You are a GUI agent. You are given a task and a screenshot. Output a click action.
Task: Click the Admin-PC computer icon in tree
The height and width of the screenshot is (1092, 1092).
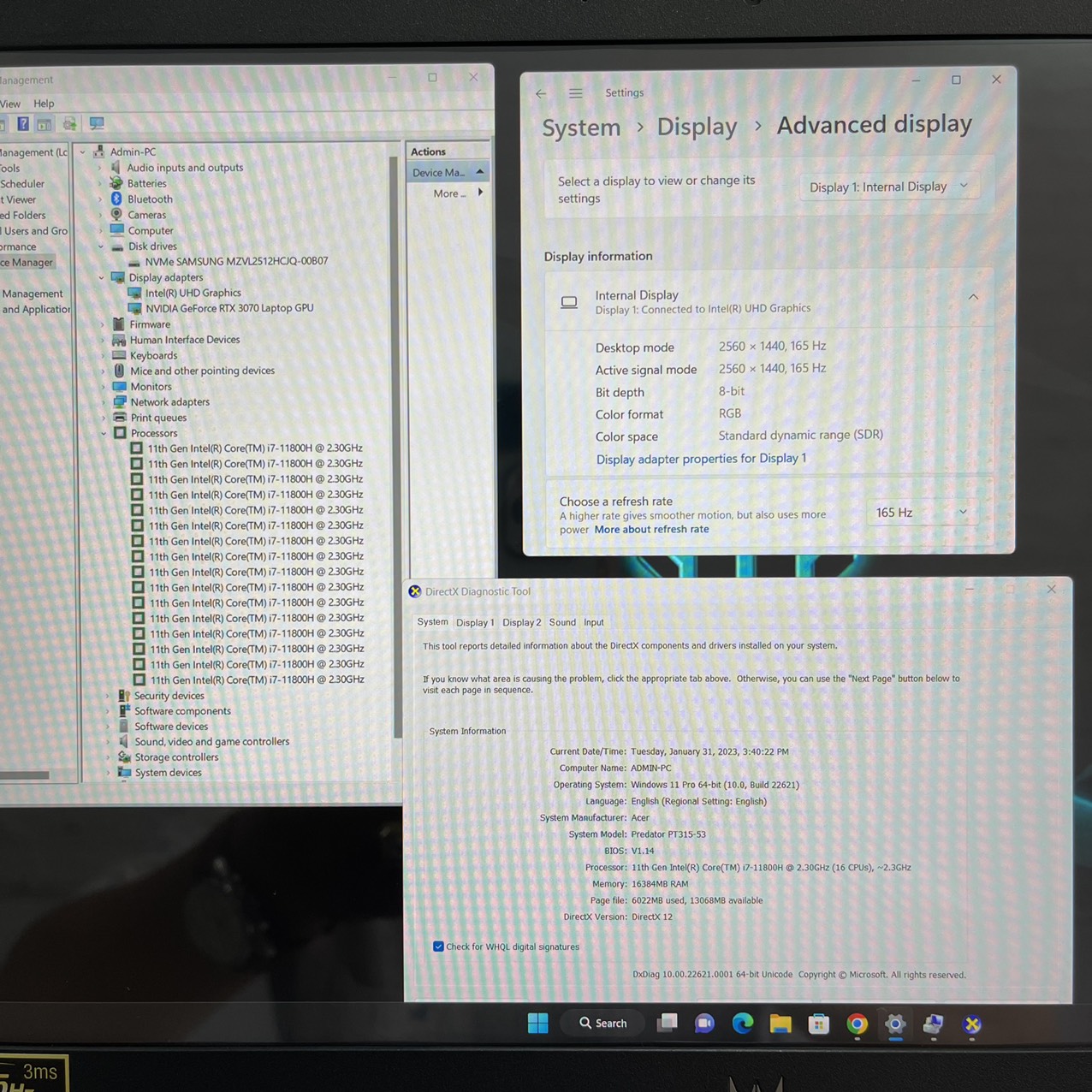[x=99, y=151]
